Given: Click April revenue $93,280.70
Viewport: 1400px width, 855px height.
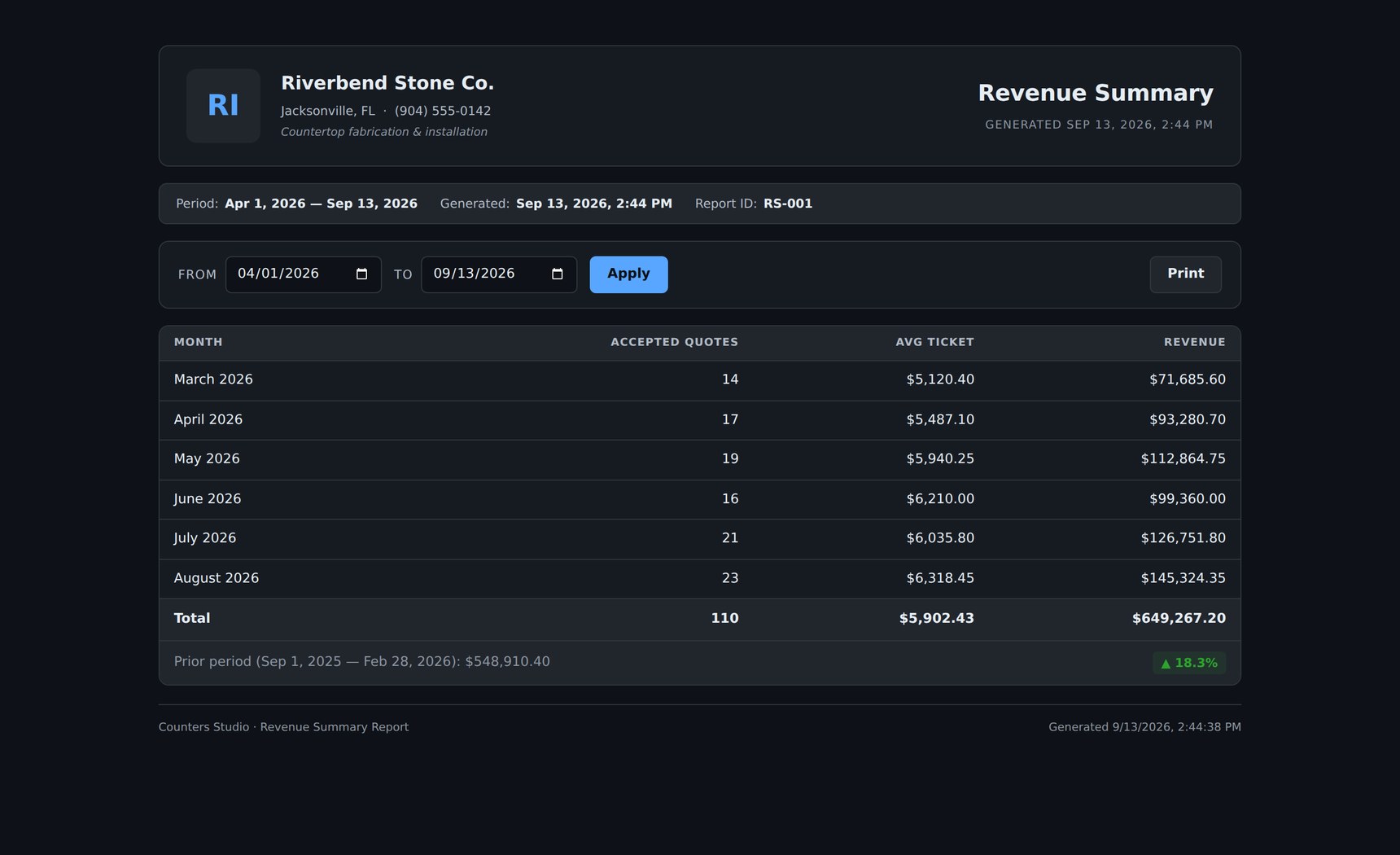Looking at the screenshot, I should click(x=1187, y=419).
